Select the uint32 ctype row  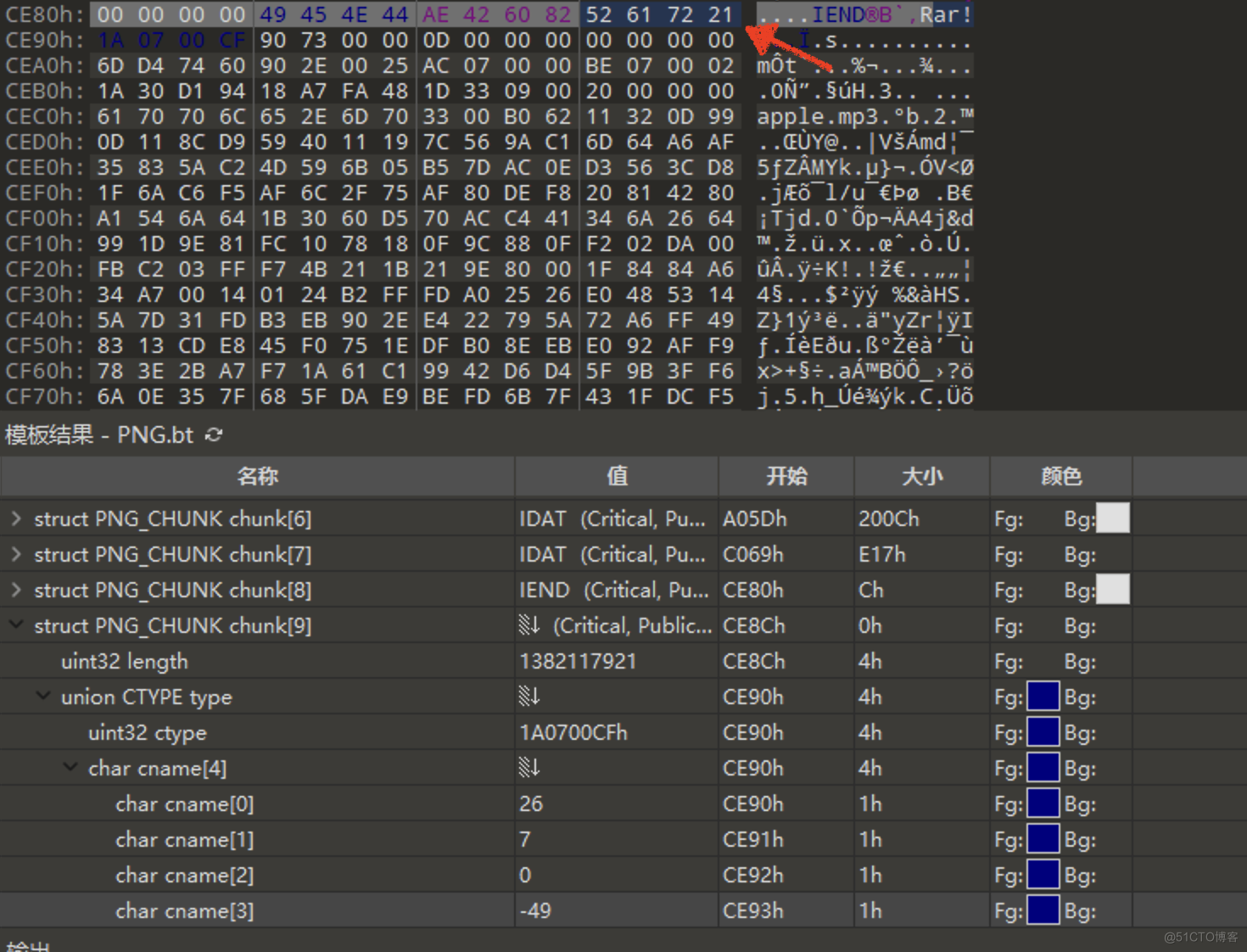623,732
